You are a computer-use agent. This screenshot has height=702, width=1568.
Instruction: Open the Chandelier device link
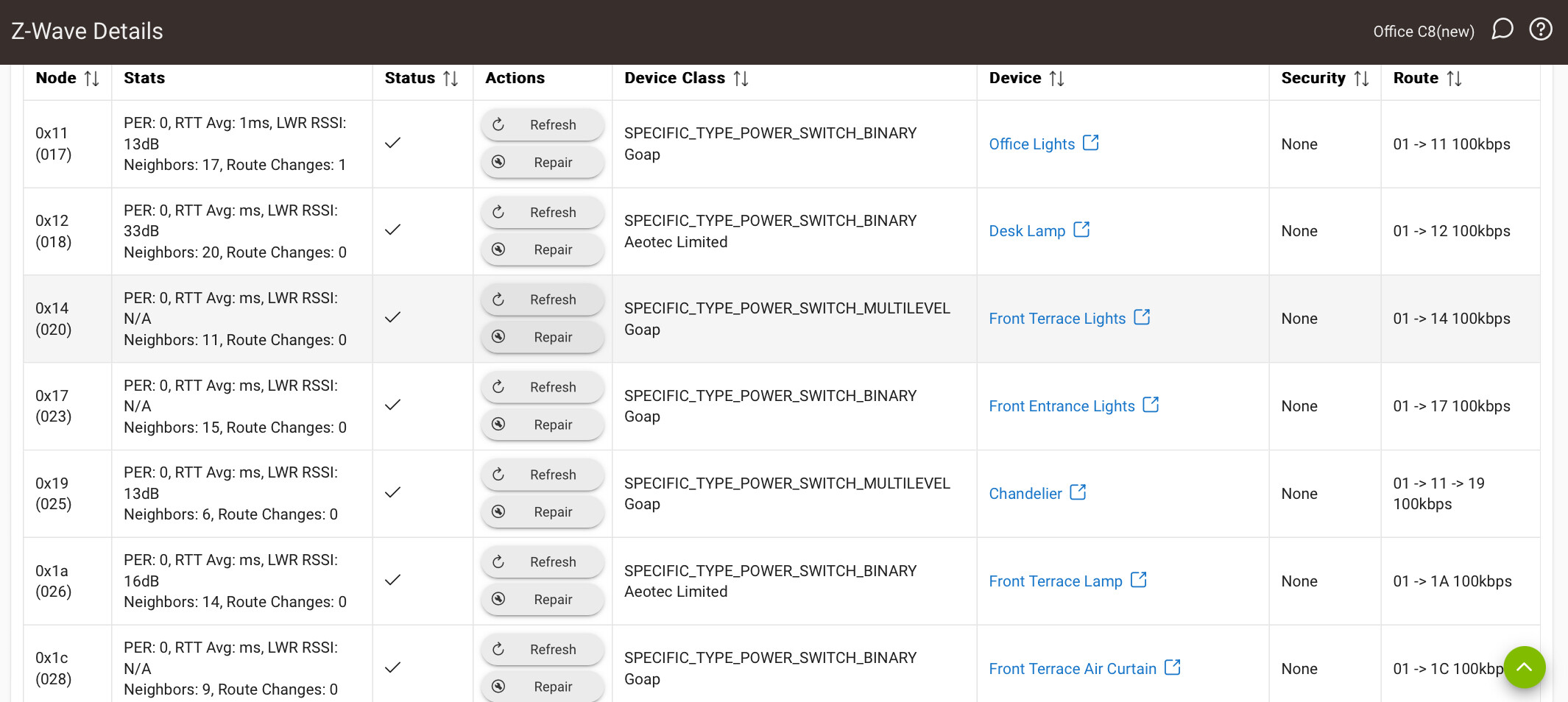(1025, 494)
